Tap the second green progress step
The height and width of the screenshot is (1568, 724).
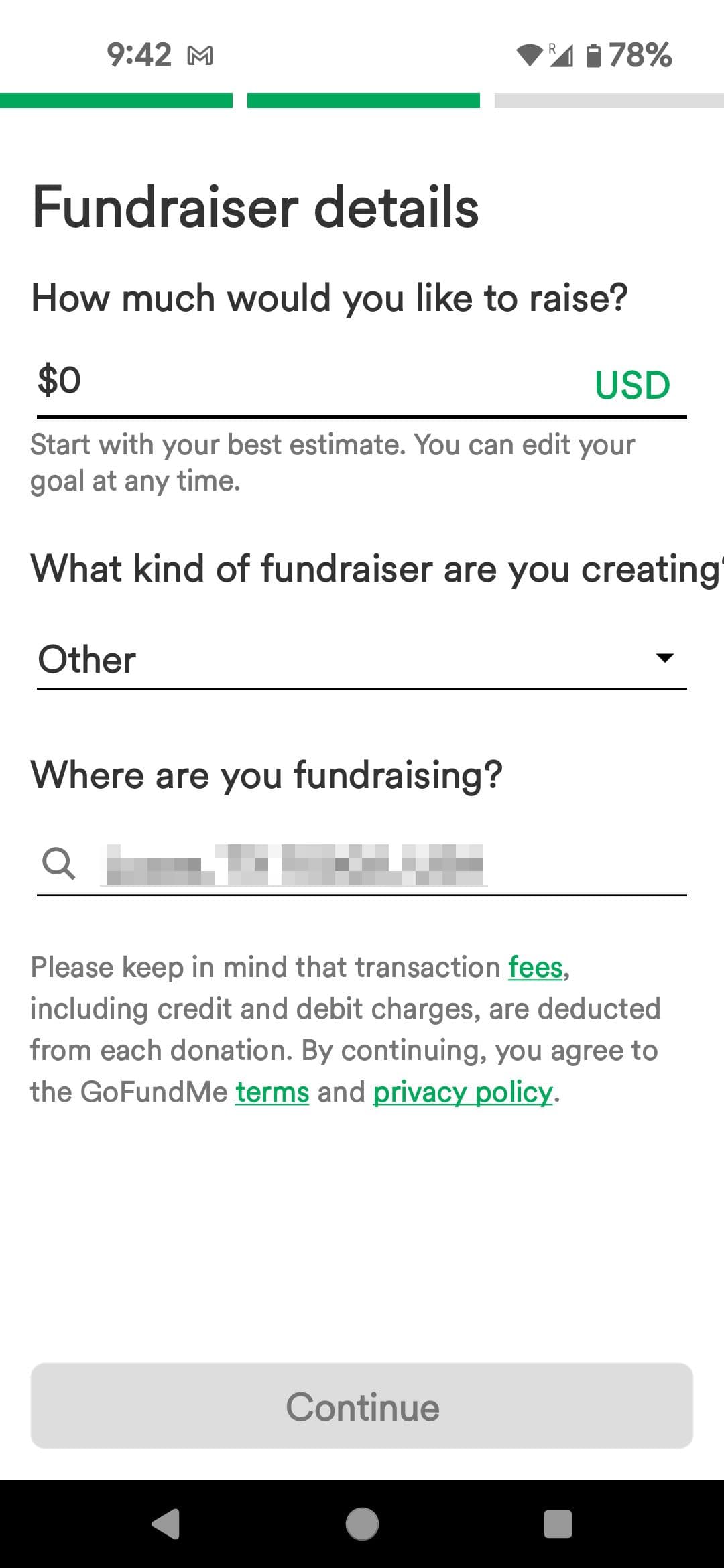(363, 101)
